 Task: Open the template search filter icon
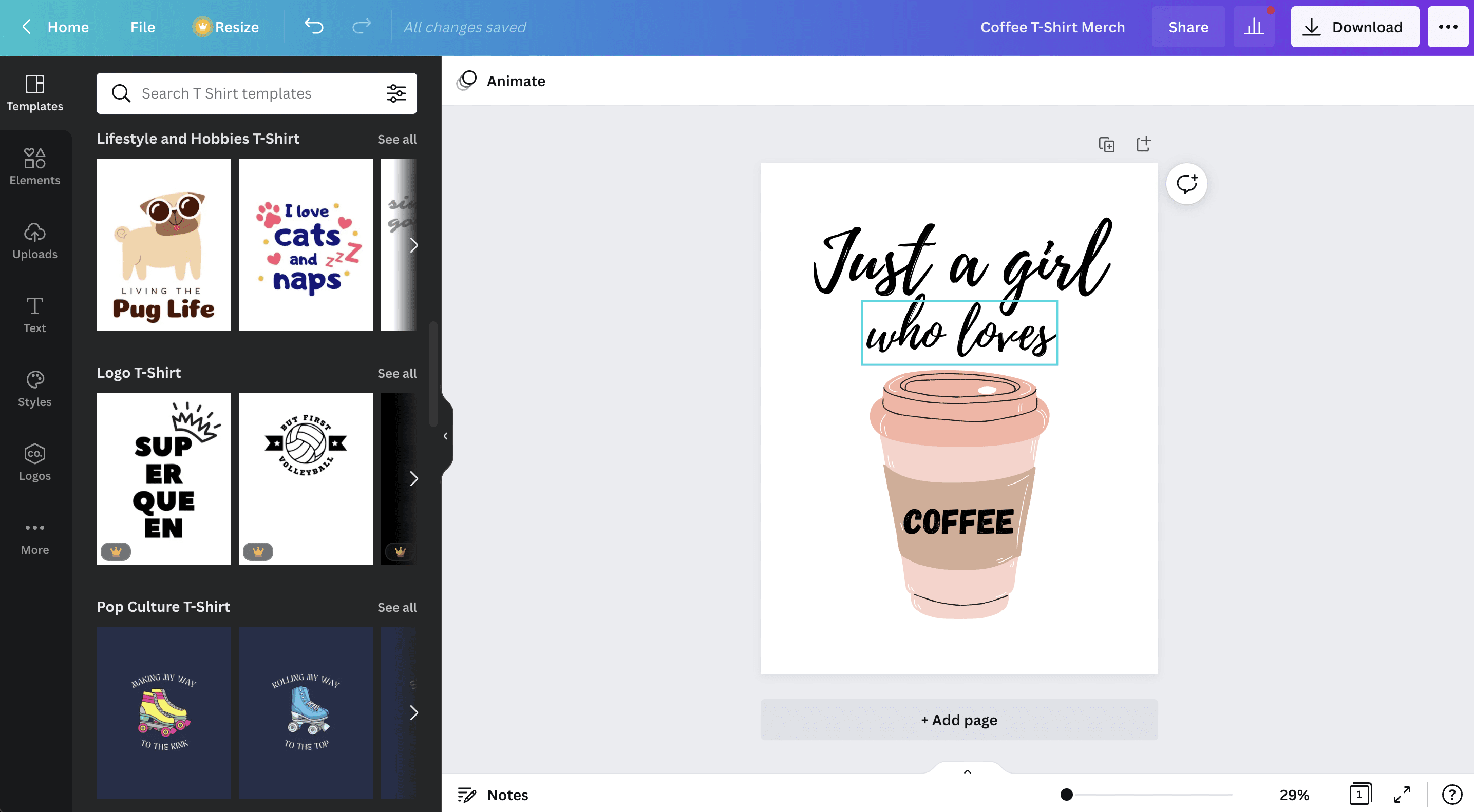[396, 93]
